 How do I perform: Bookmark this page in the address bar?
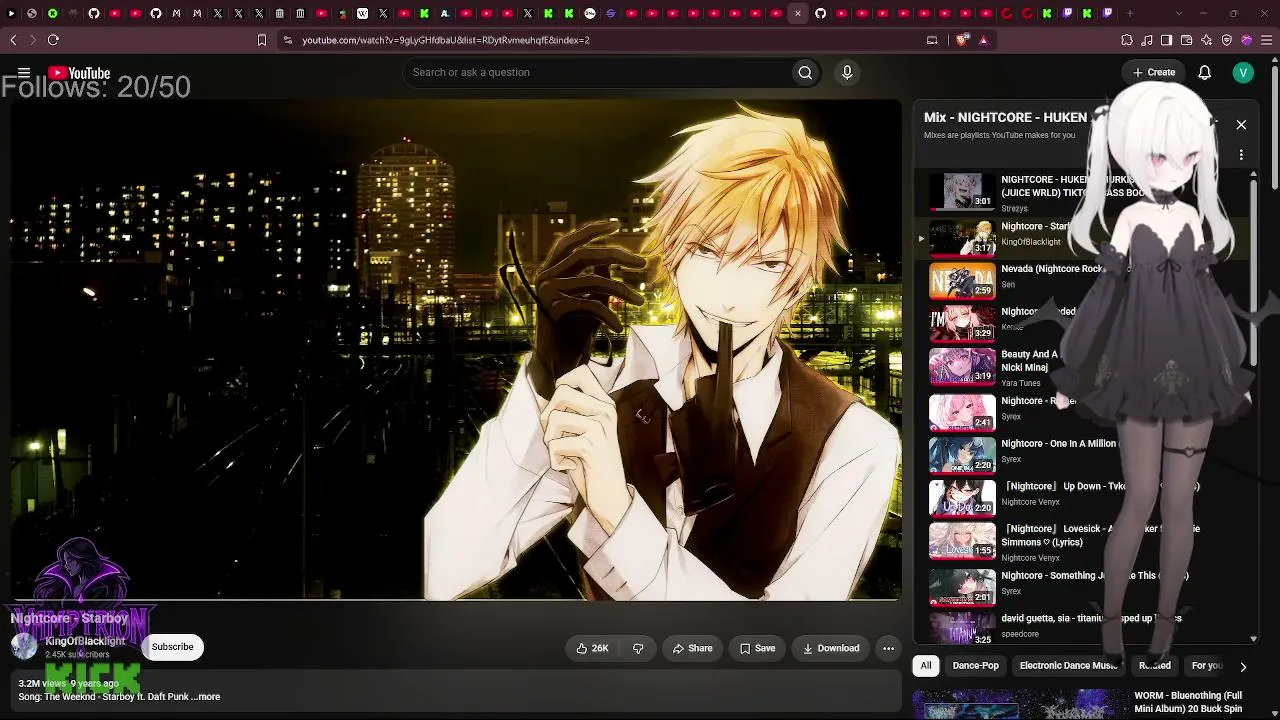tap(262, 40)
